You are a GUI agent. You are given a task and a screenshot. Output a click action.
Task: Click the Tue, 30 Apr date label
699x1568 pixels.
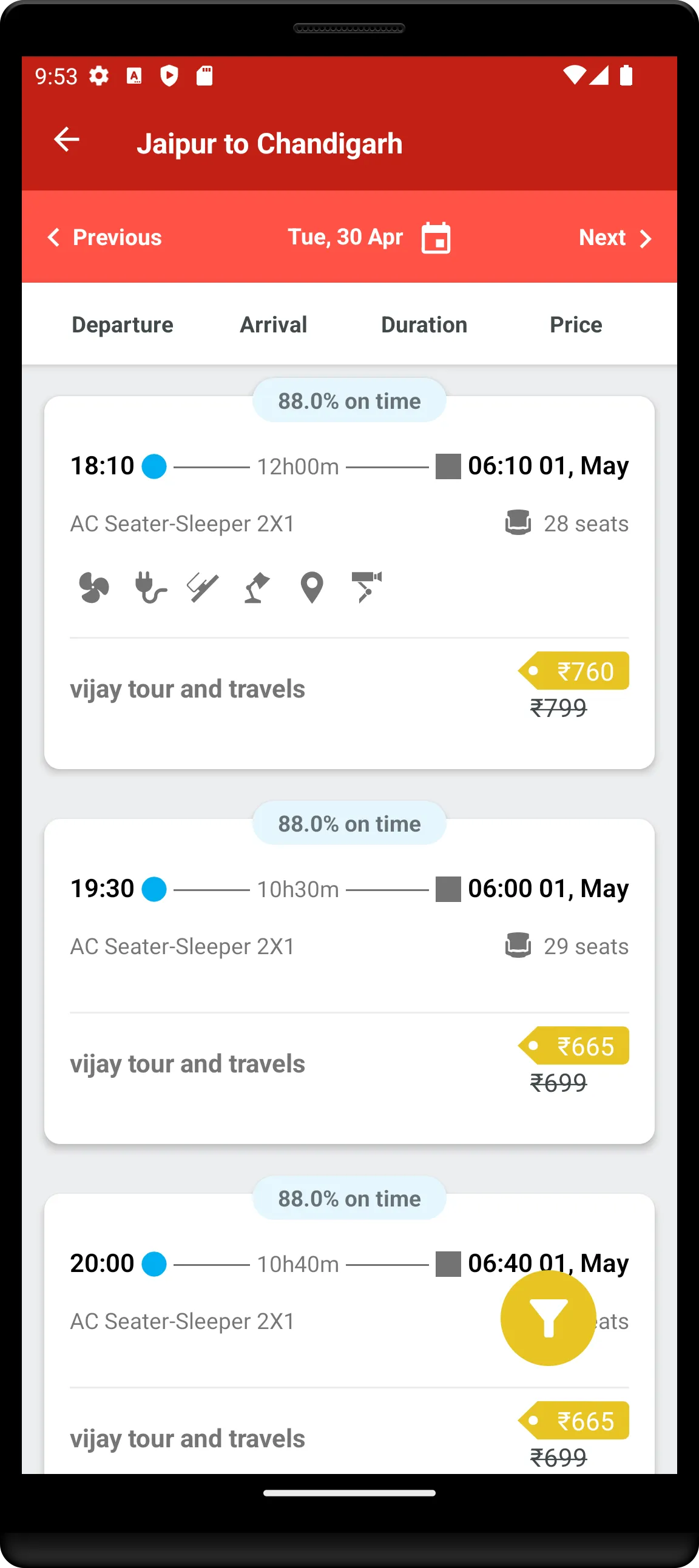(x=345, y=237)
